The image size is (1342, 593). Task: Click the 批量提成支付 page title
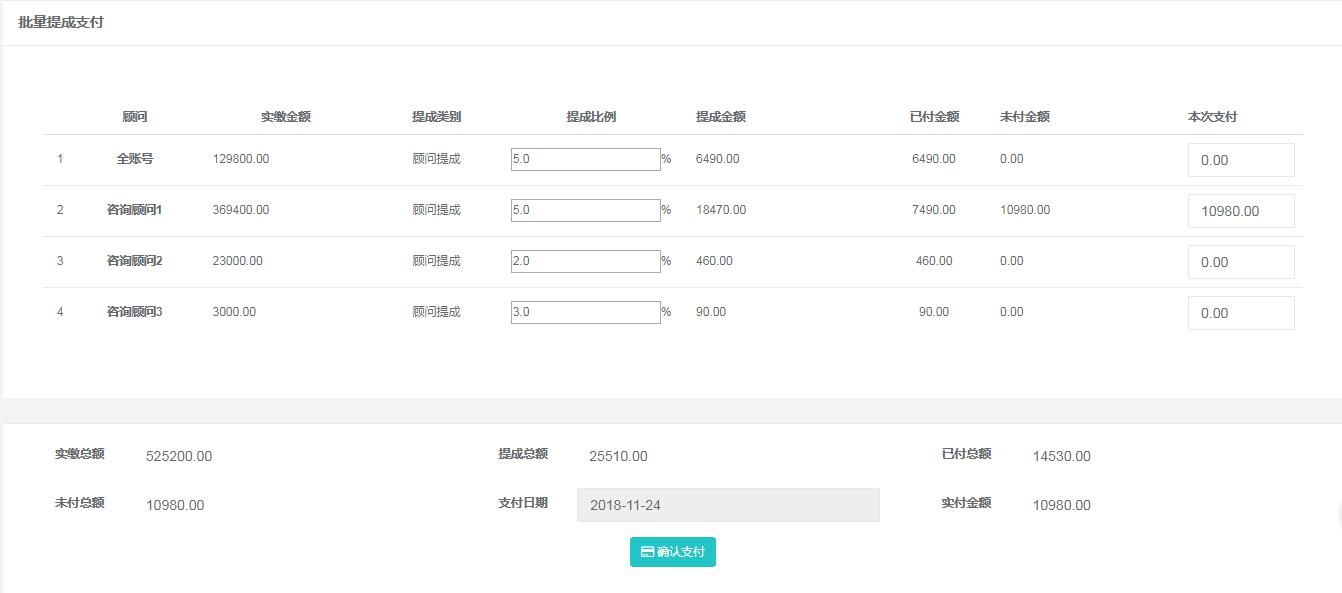coord(61,22)
